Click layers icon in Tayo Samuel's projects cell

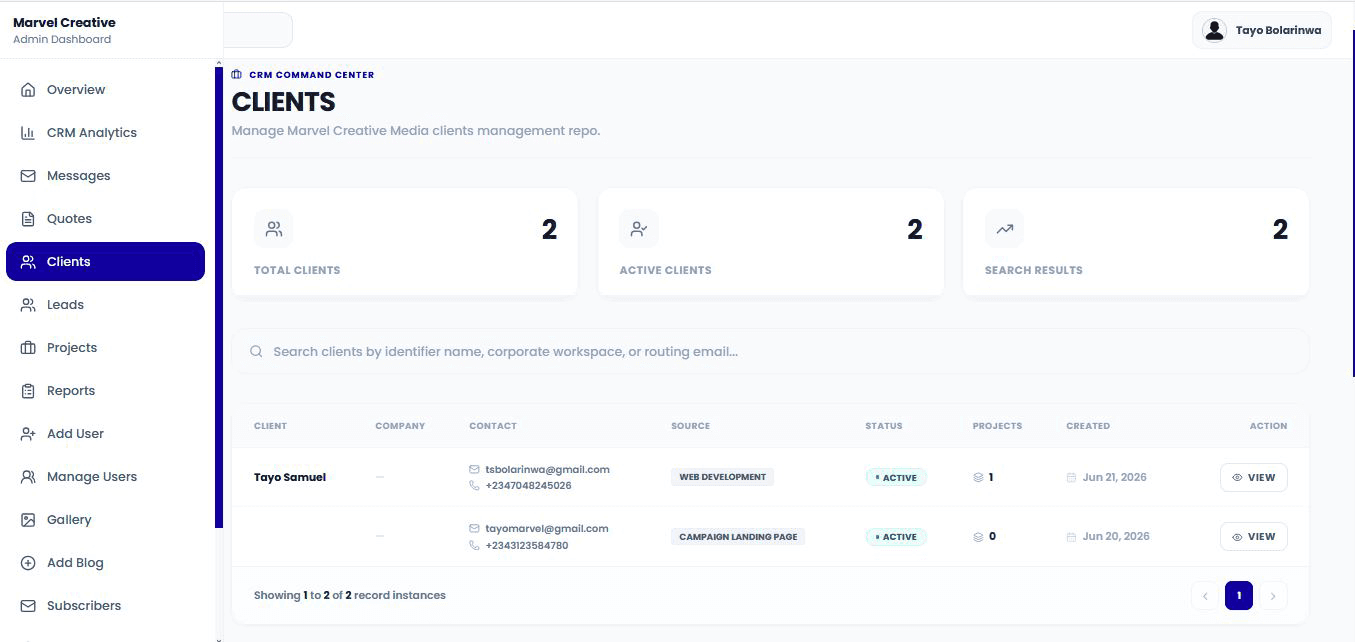click(x=978, y=478)
